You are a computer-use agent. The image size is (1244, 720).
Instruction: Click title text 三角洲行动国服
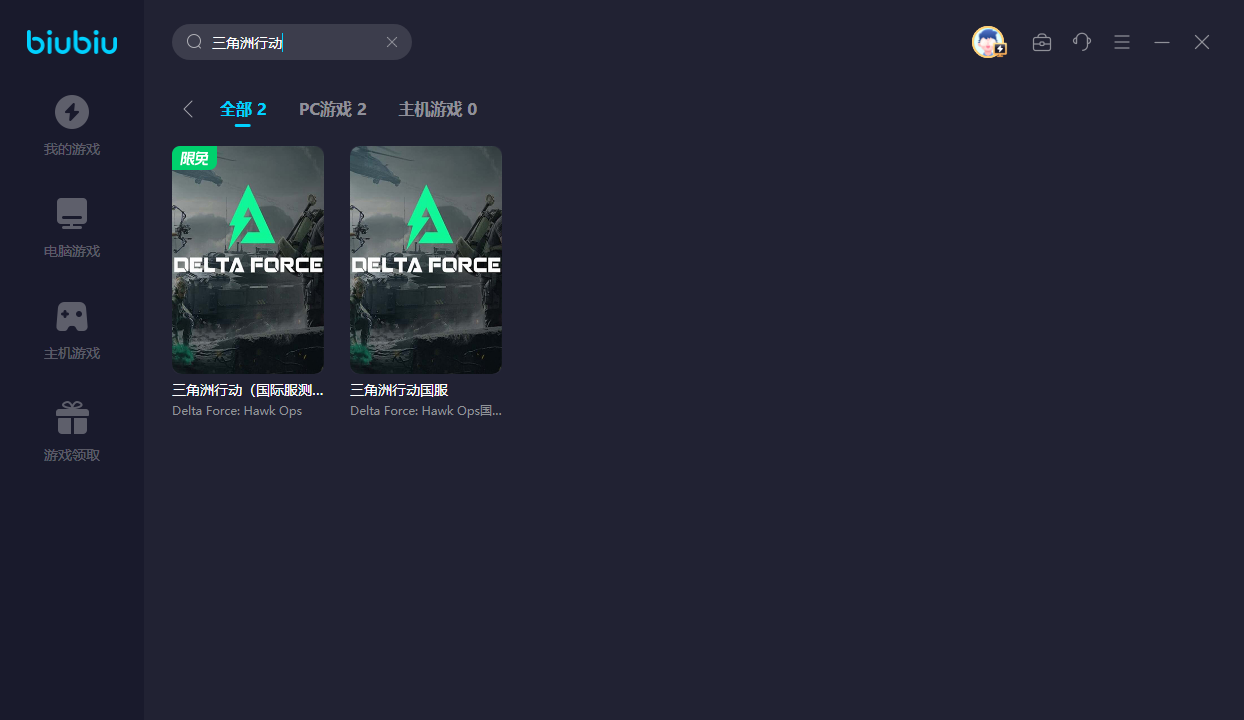point(399,391)
